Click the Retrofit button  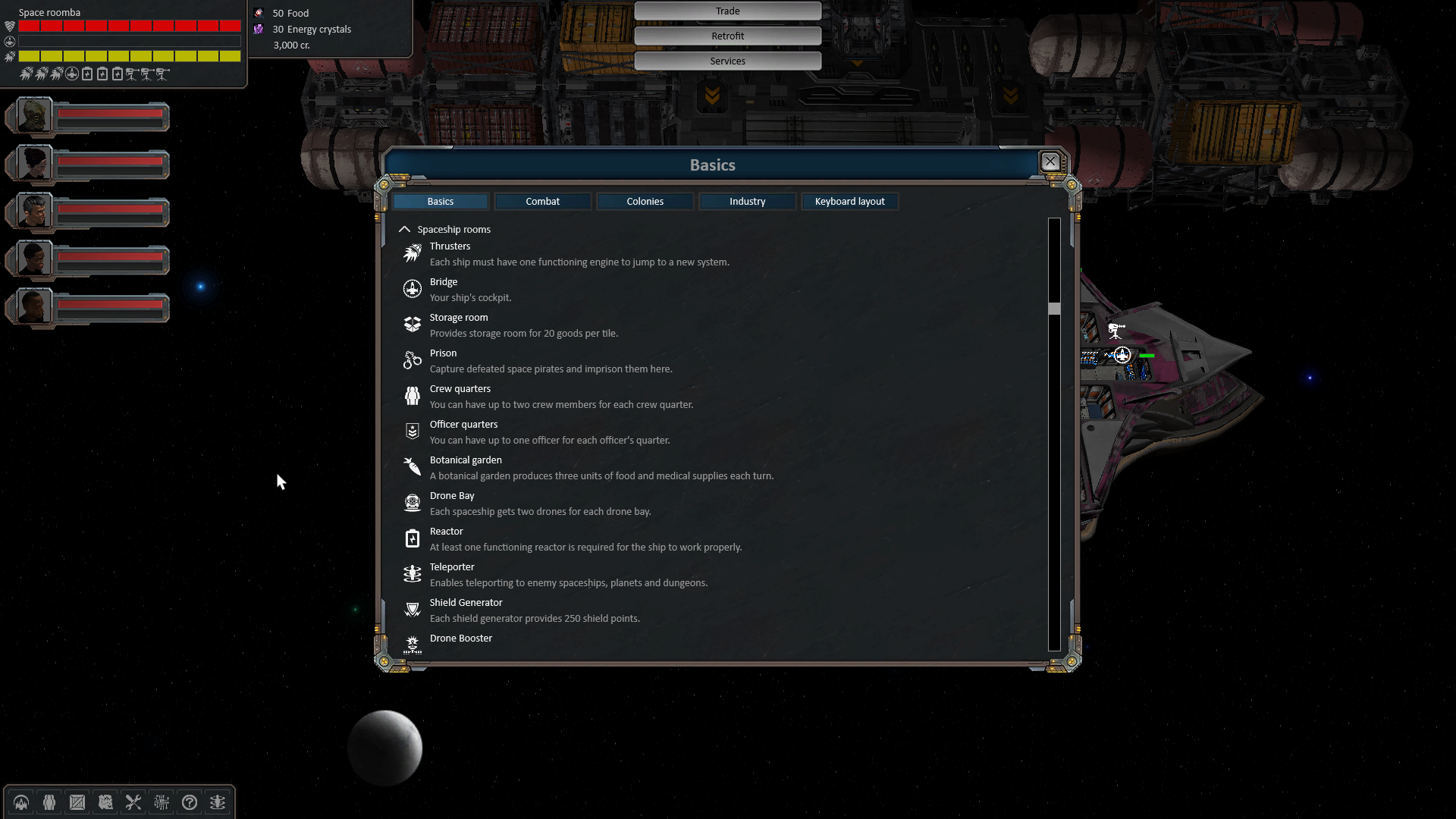pyautogui.click(x=728, y=36)
